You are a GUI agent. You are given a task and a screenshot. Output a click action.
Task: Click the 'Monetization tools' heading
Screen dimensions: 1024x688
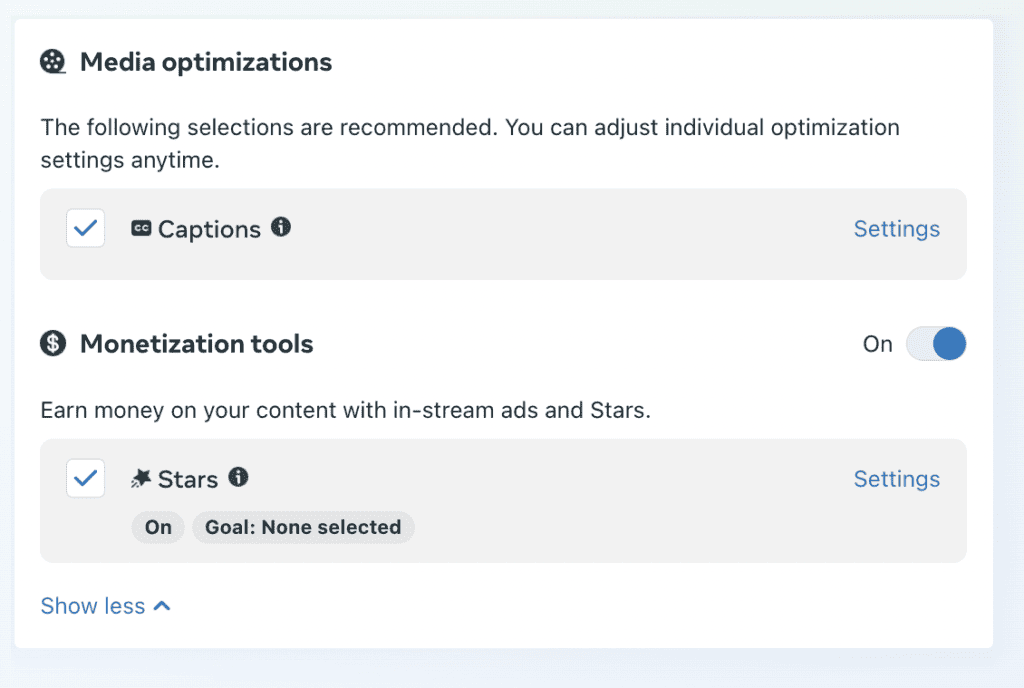(x=197, y=343)
